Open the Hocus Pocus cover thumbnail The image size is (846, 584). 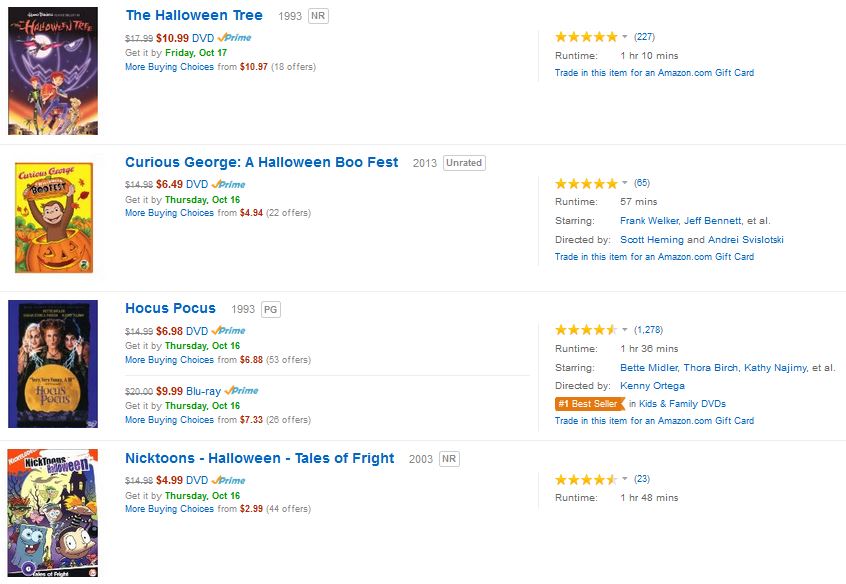tap(53, 364)
